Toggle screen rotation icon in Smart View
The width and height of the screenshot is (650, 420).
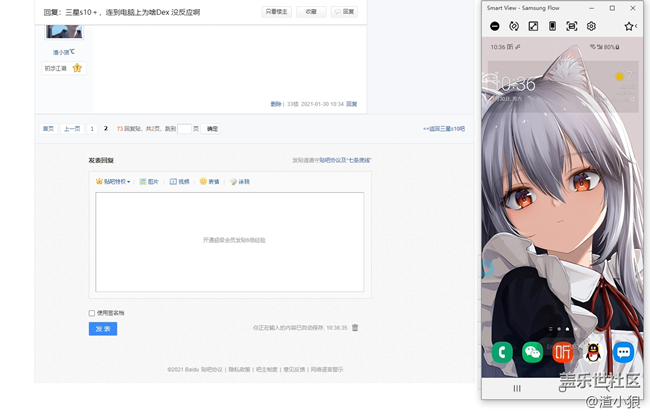click(x=514, y=27)
